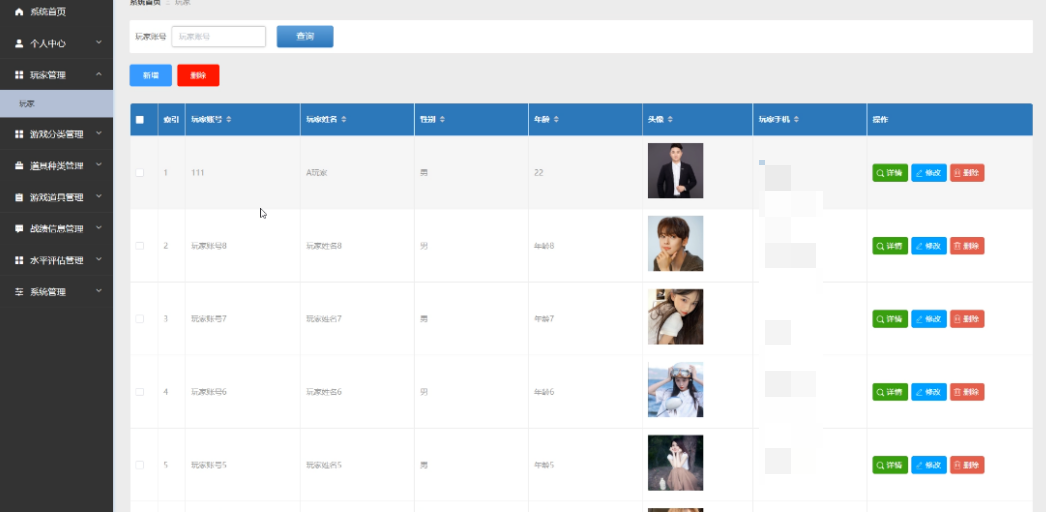Screen dimensions: 1046x520
Task: Click the 游戏道具管理 sidebar icon
Action: 19,197
